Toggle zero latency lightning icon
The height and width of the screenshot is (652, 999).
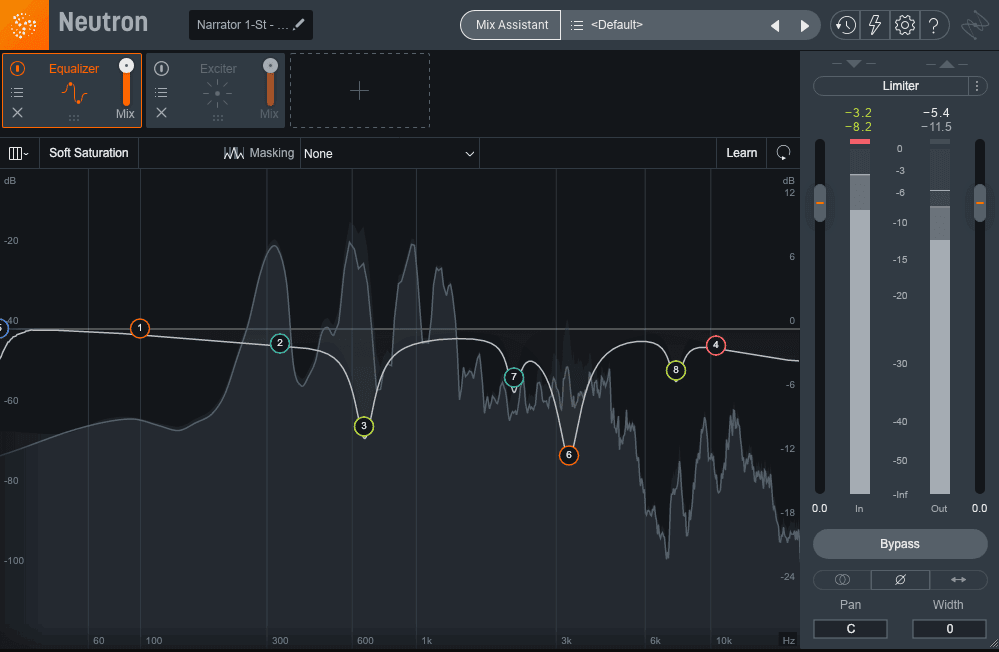pos(875,25)
